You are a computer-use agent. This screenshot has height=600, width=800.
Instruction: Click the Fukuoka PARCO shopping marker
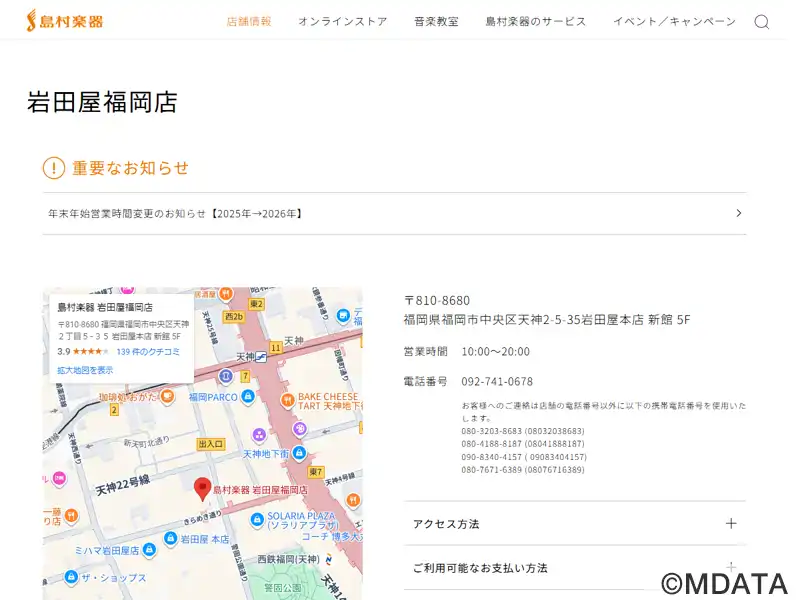(248, 397)
